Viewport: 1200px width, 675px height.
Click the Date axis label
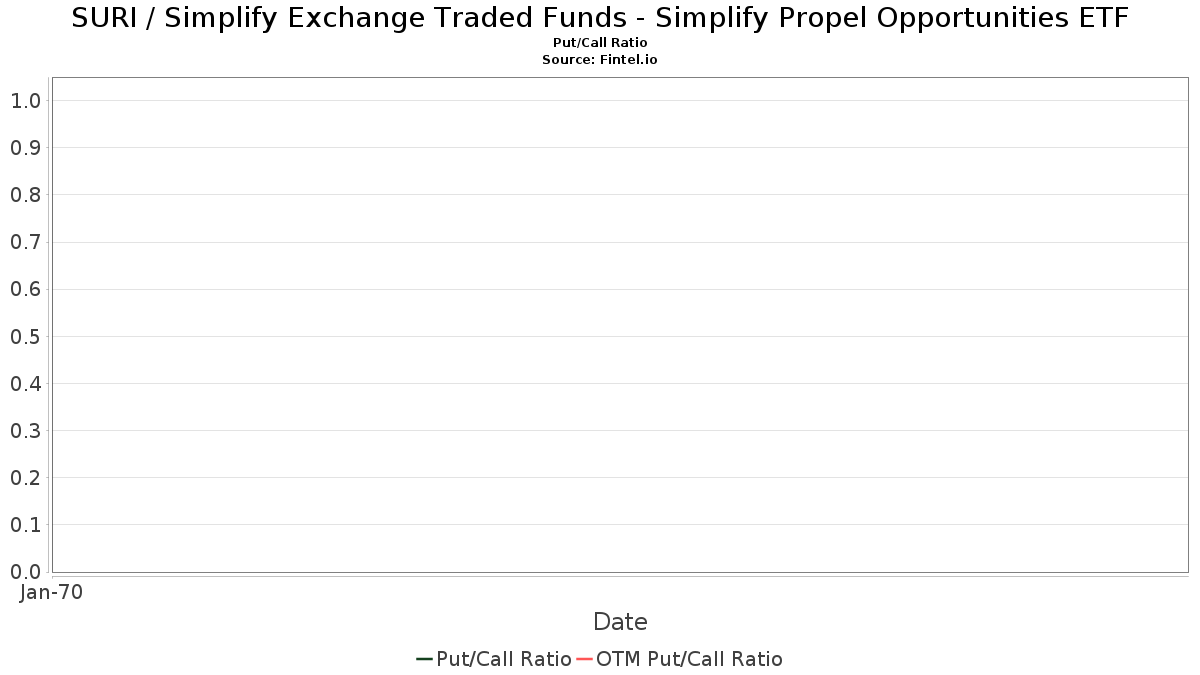[620, 622]
